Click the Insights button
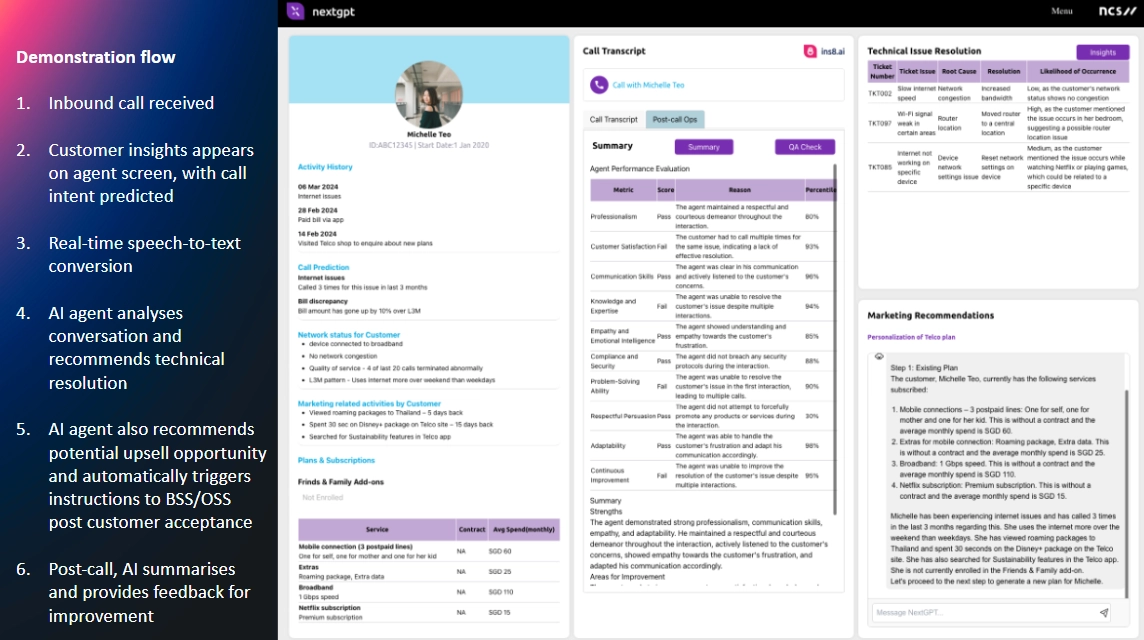1144x640 pixels. [x=1102, y=52]
